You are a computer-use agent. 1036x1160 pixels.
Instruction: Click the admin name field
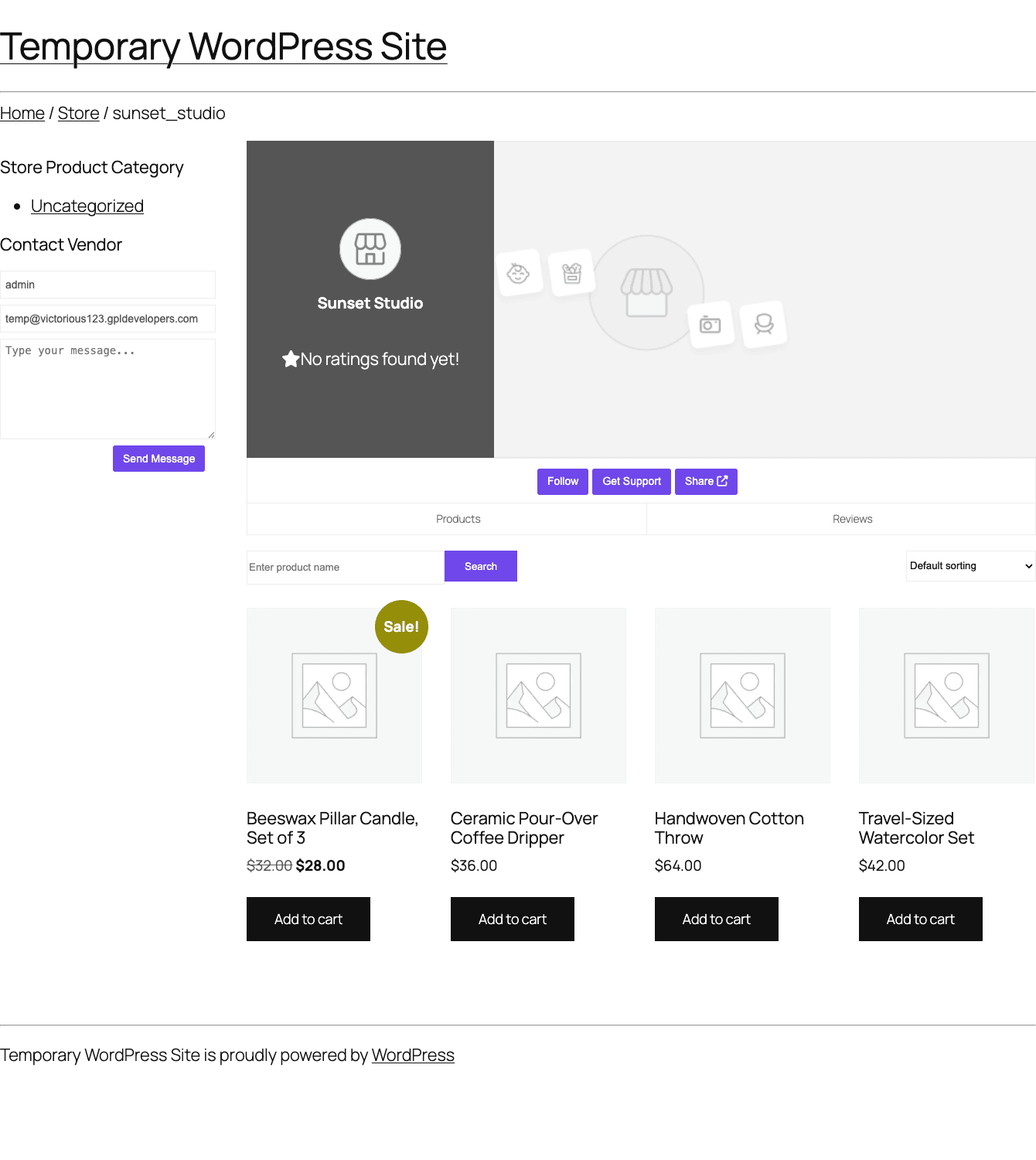[x=107, y=285]
